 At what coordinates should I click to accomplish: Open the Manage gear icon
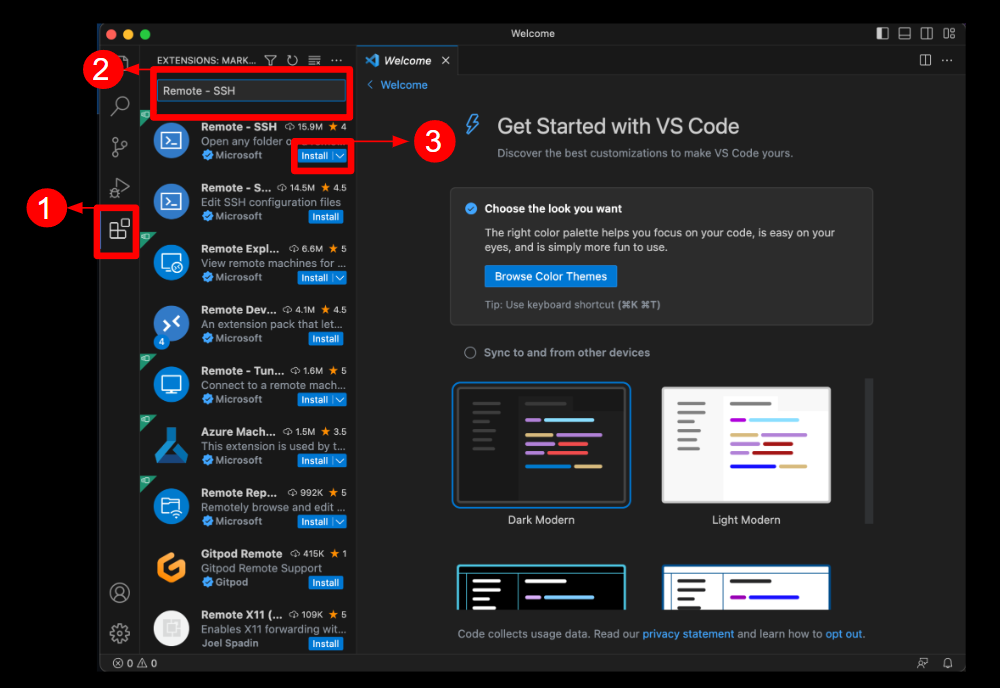point(120,633)
